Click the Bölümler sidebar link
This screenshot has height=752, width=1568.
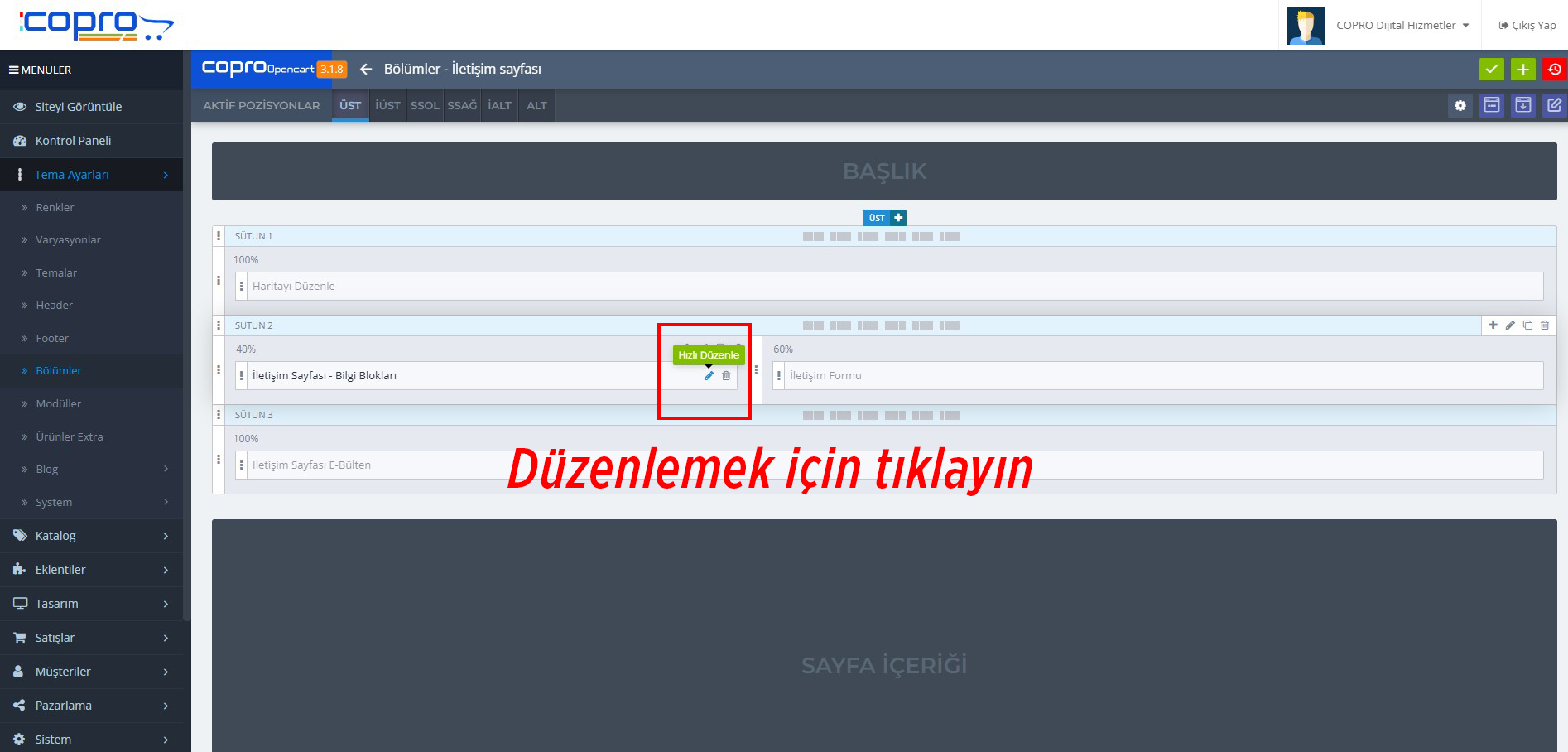point(59,370)
